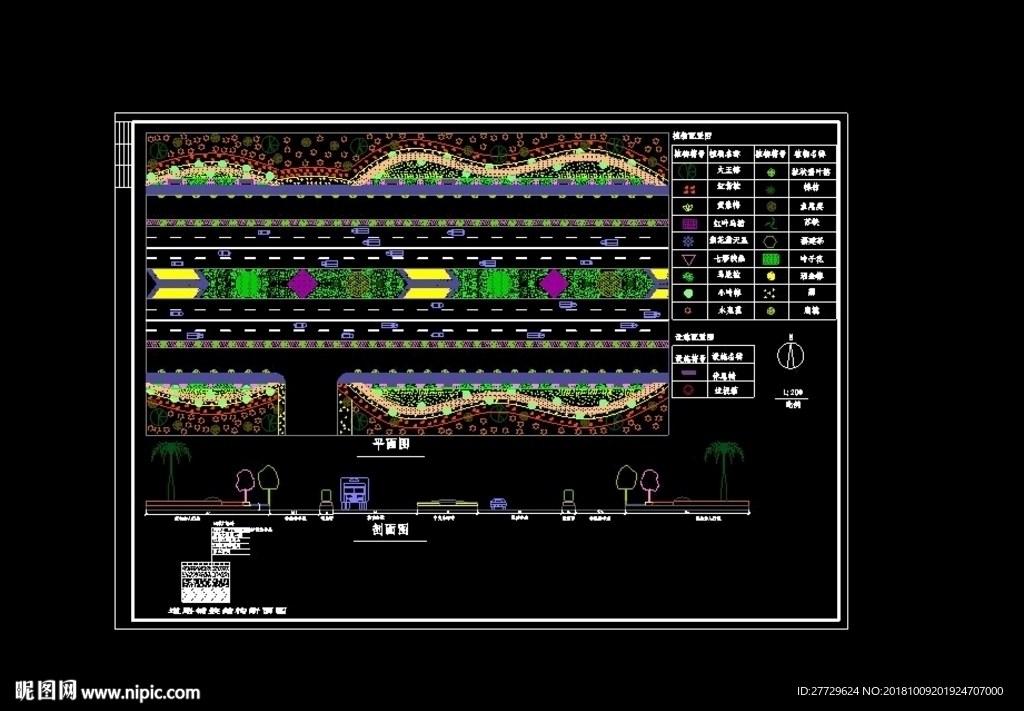Image resolution: width=1024 pixels, height=711 pixels.
Task: Select the hexagon outline symbol in legend
Action: (771, 242)
